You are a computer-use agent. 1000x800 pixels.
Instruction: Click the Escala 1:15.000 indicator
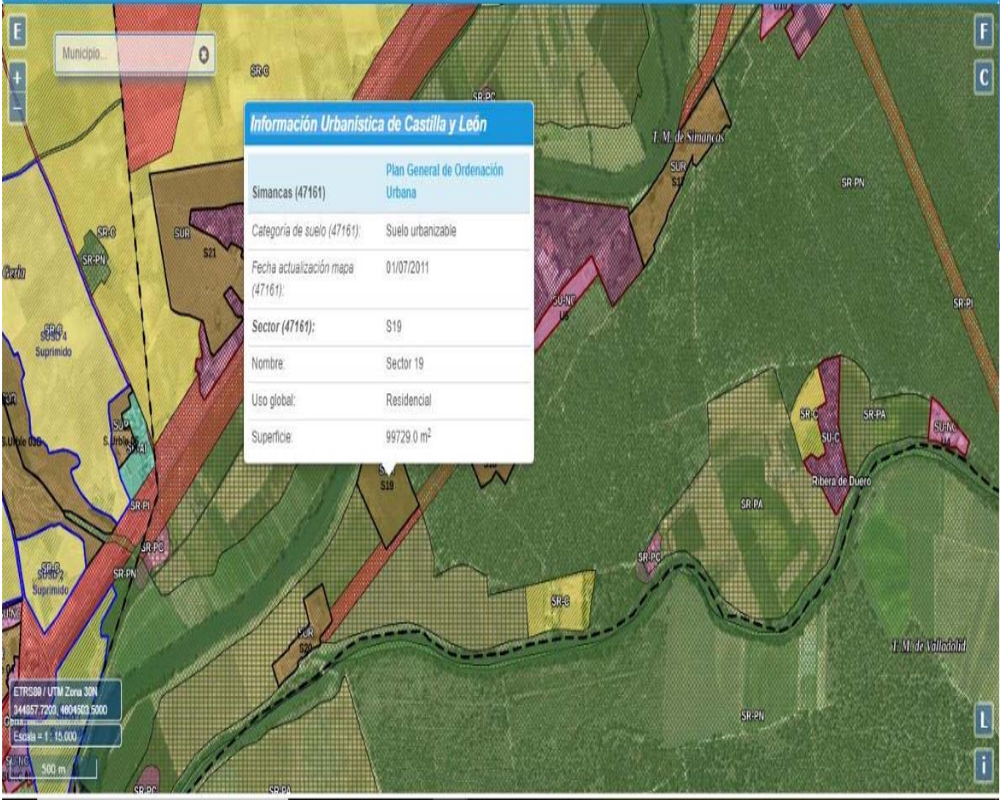[x=65, y=736]
